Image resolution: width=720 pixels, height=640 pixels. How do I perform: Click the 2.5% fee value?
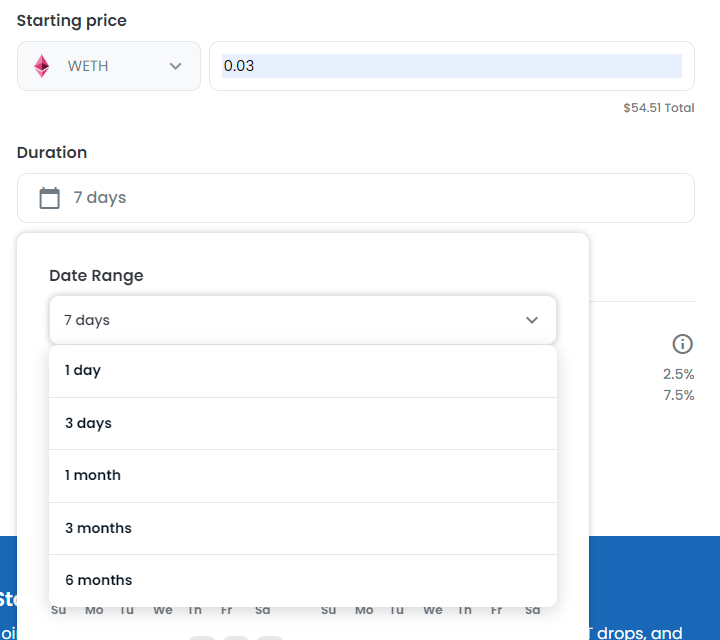pyautogui.click(x=679, y=374)
